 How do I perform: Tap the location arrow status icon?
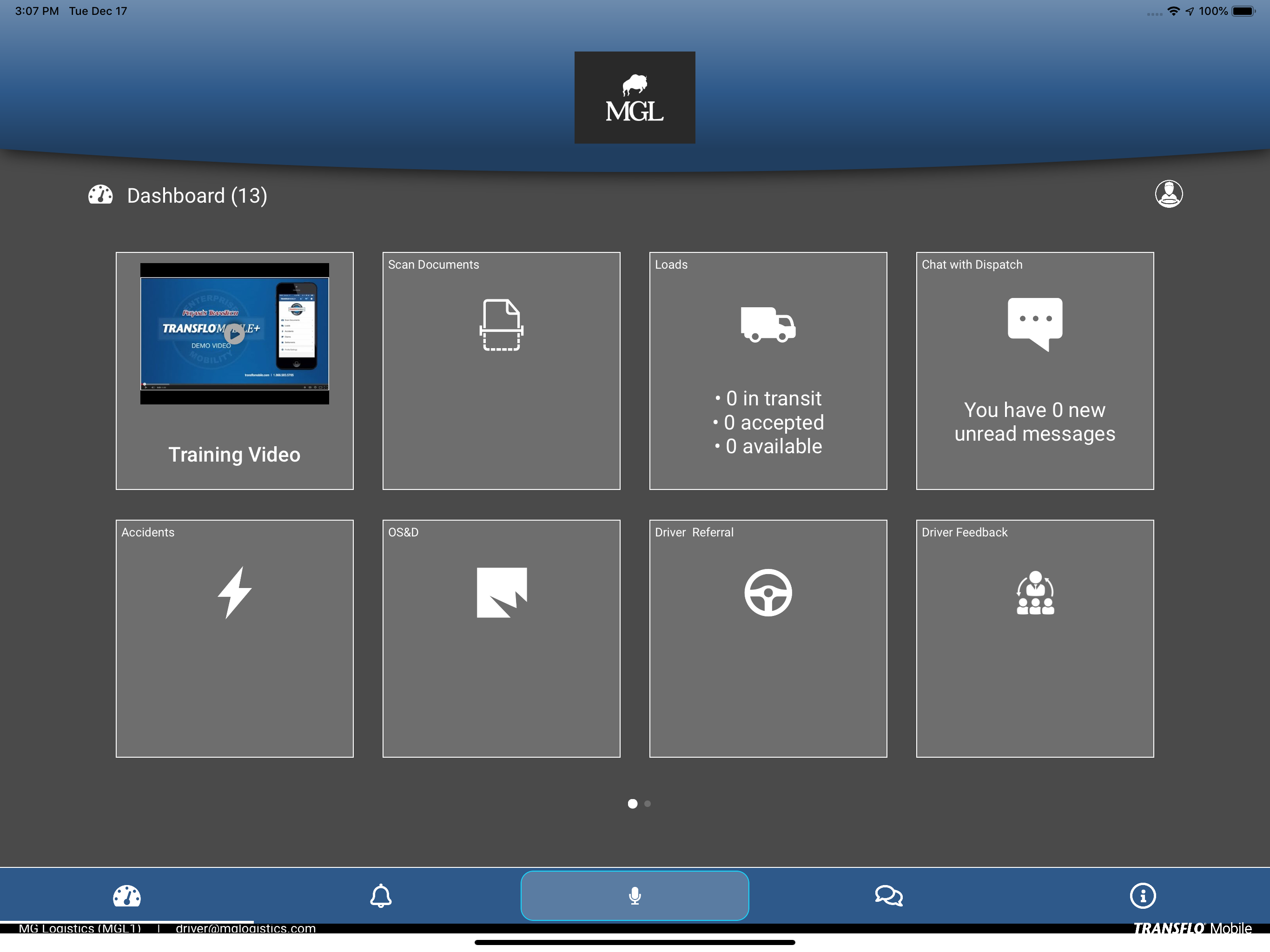tap(1190, 12)
